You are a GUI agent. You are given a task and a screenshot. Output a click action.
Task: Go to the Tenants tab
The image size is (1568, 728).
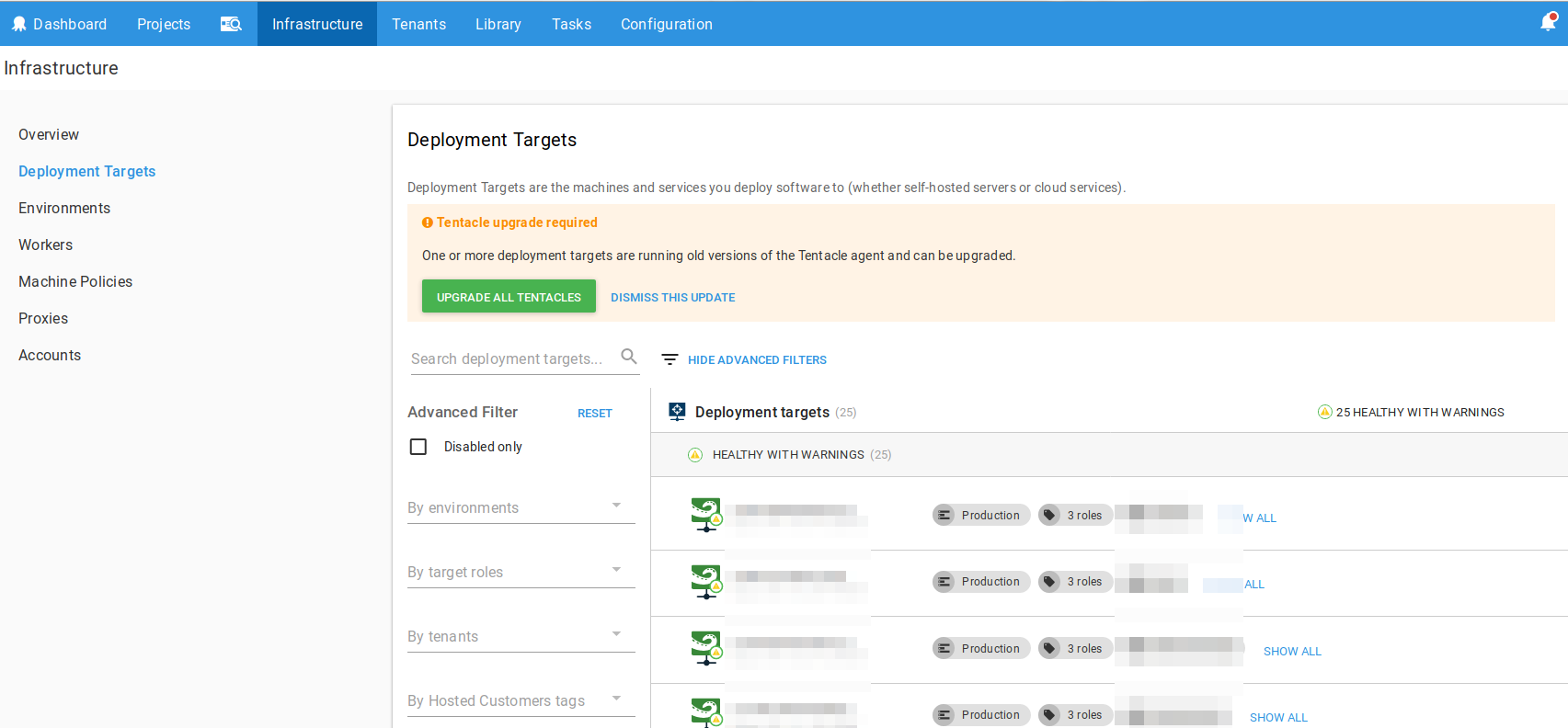pos(418,24)
